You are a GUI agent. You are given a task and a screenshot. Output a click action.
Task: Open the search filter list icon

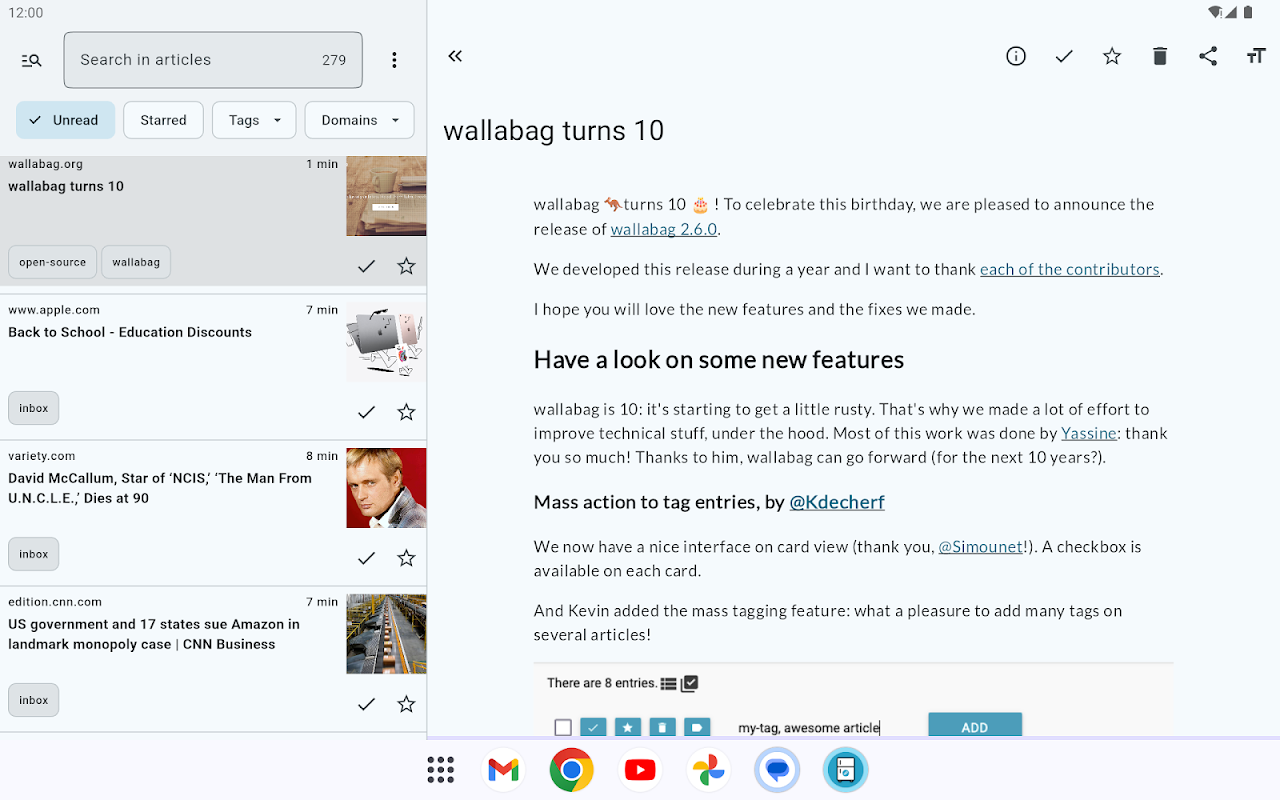tap(31, 60)
